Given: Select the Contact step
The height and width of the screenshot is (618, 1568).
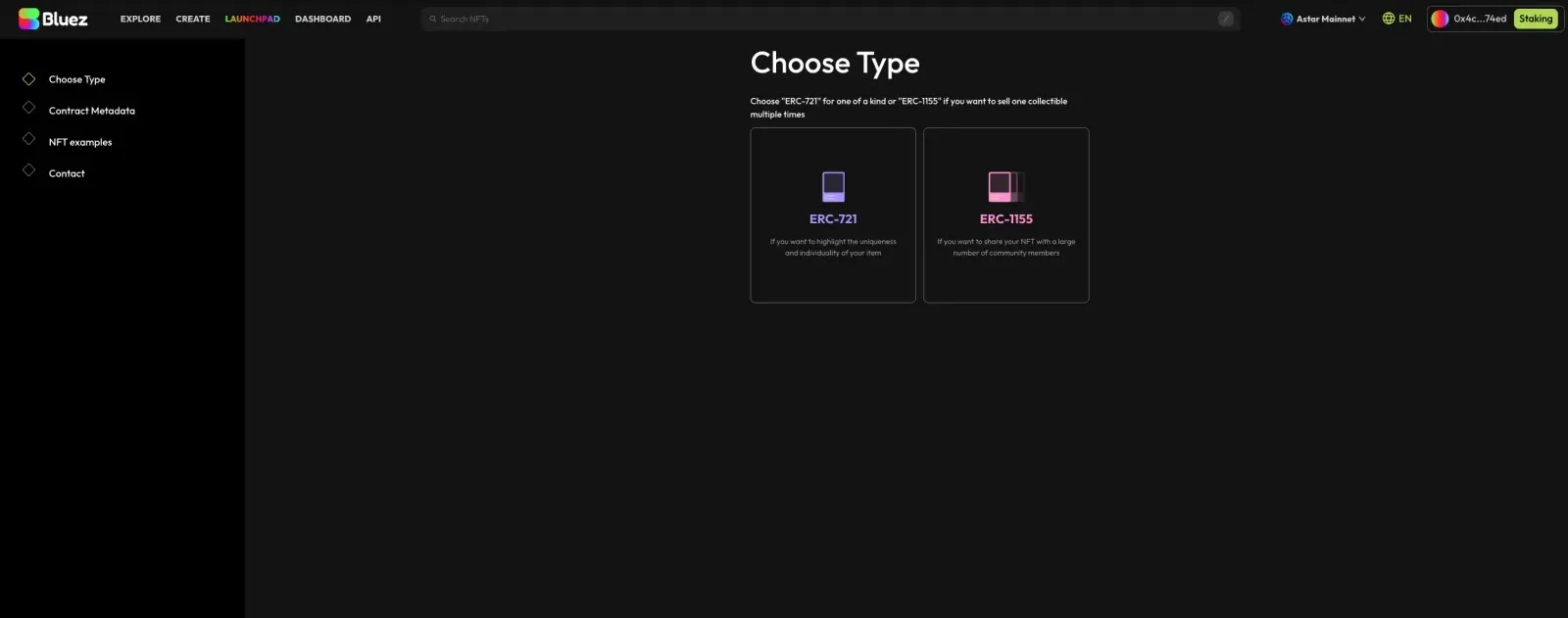Looking at the screenshot, I should (67, 173).
